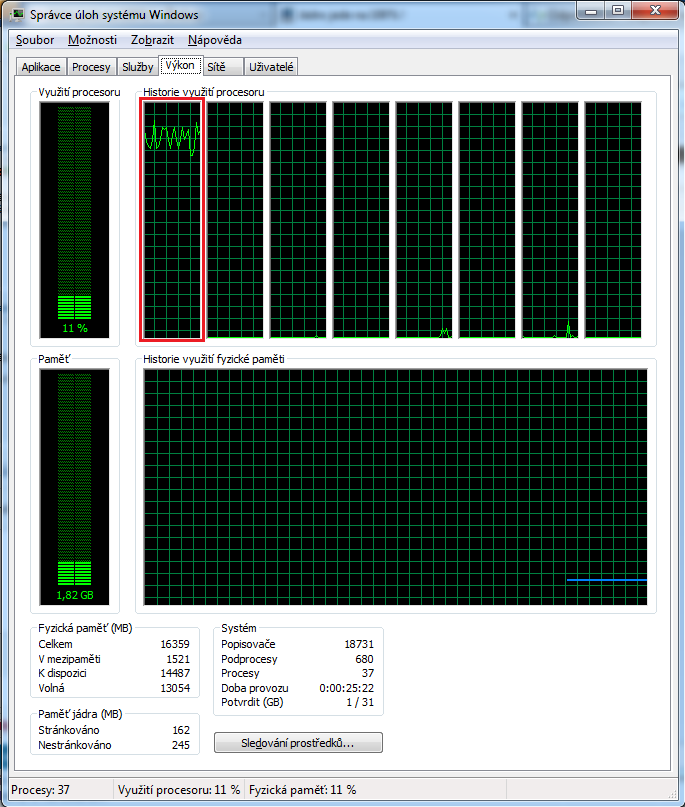The image size is (685, 807).
Task: Click the Podprocesy value 680
Action: 364,659
